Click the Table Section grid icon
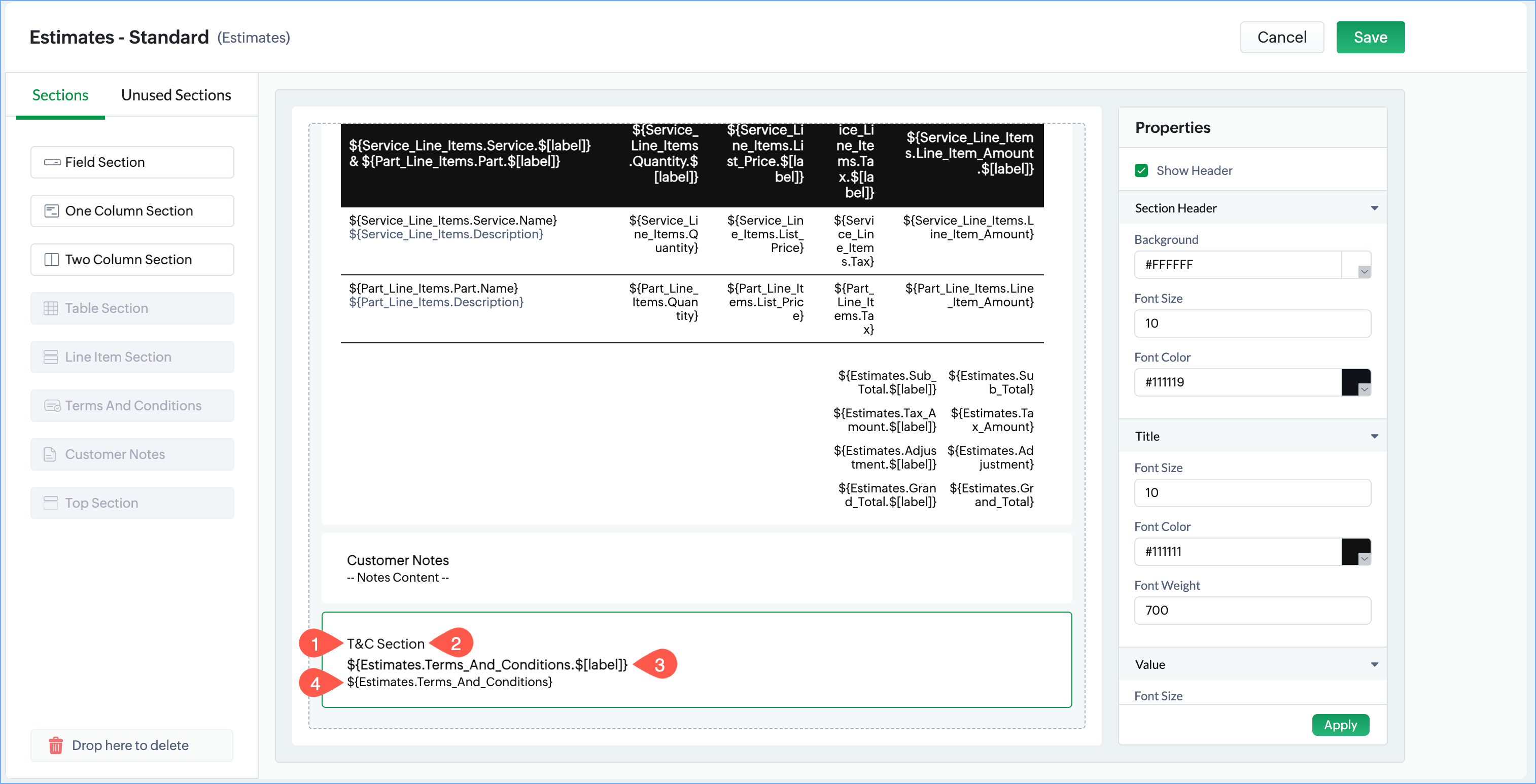The height and width of the screenshot is (784, 1536). point(51,308)
